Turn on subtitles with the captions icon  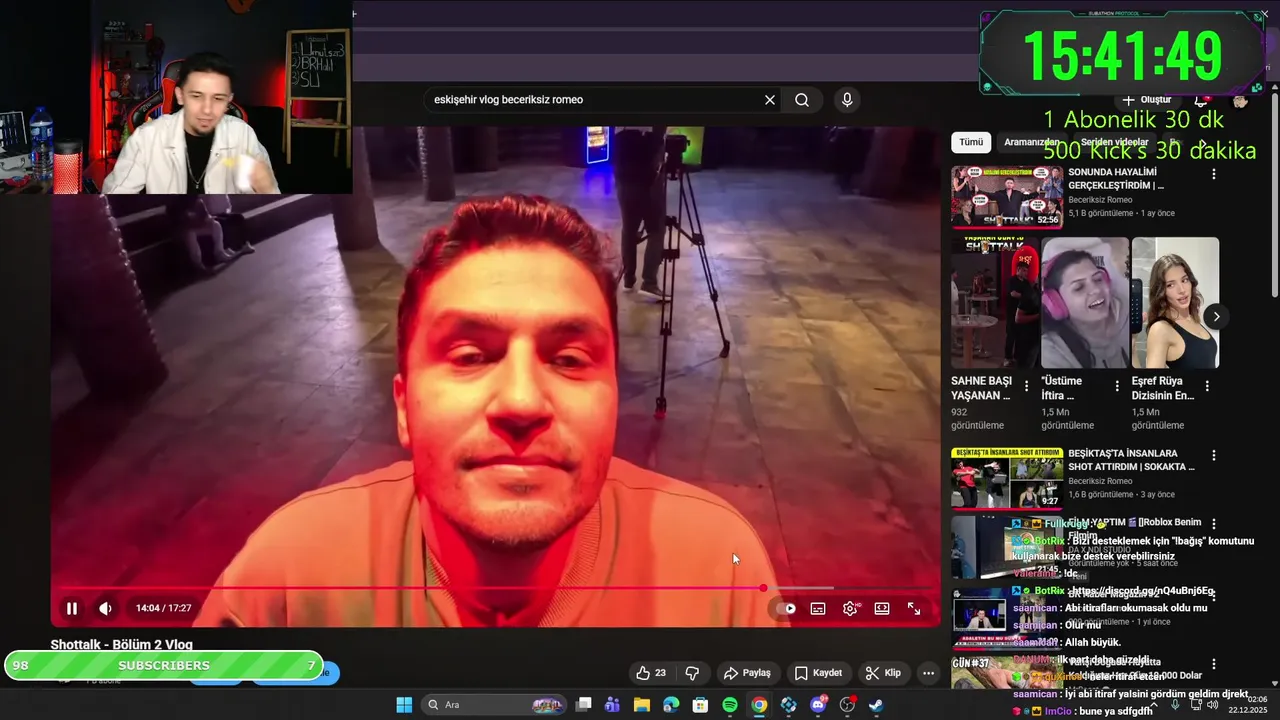tap(818, 608)
